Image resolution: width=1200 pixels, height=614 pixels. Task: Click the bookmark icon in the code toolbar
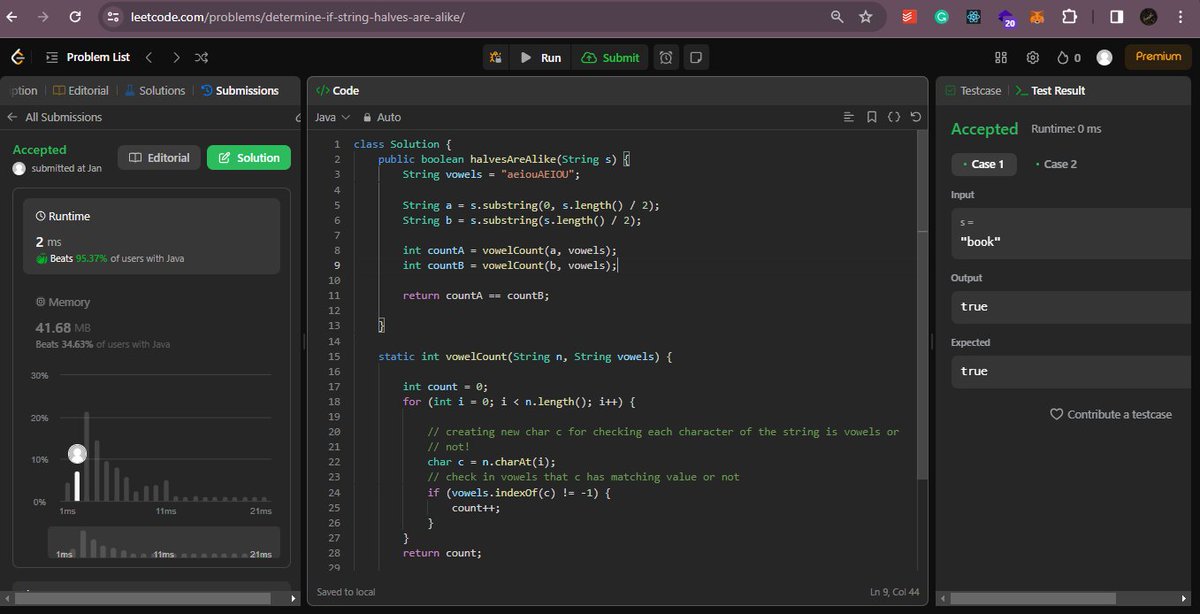(872, 117)
